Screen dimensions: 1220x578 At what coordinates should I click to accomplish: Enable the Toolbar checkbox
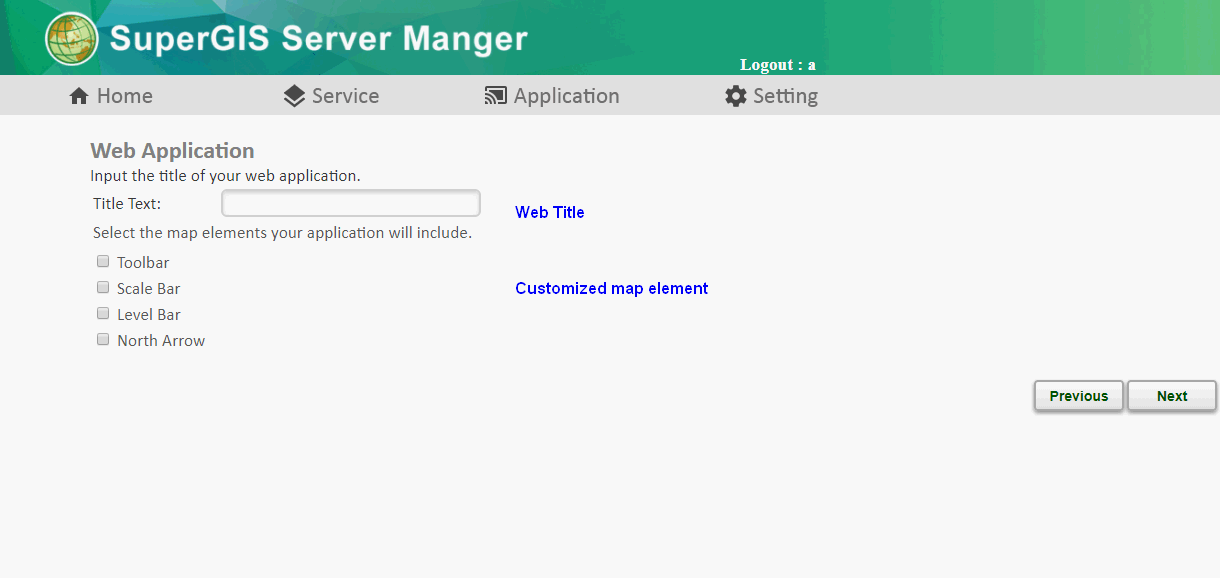click(x=103, y=262)
